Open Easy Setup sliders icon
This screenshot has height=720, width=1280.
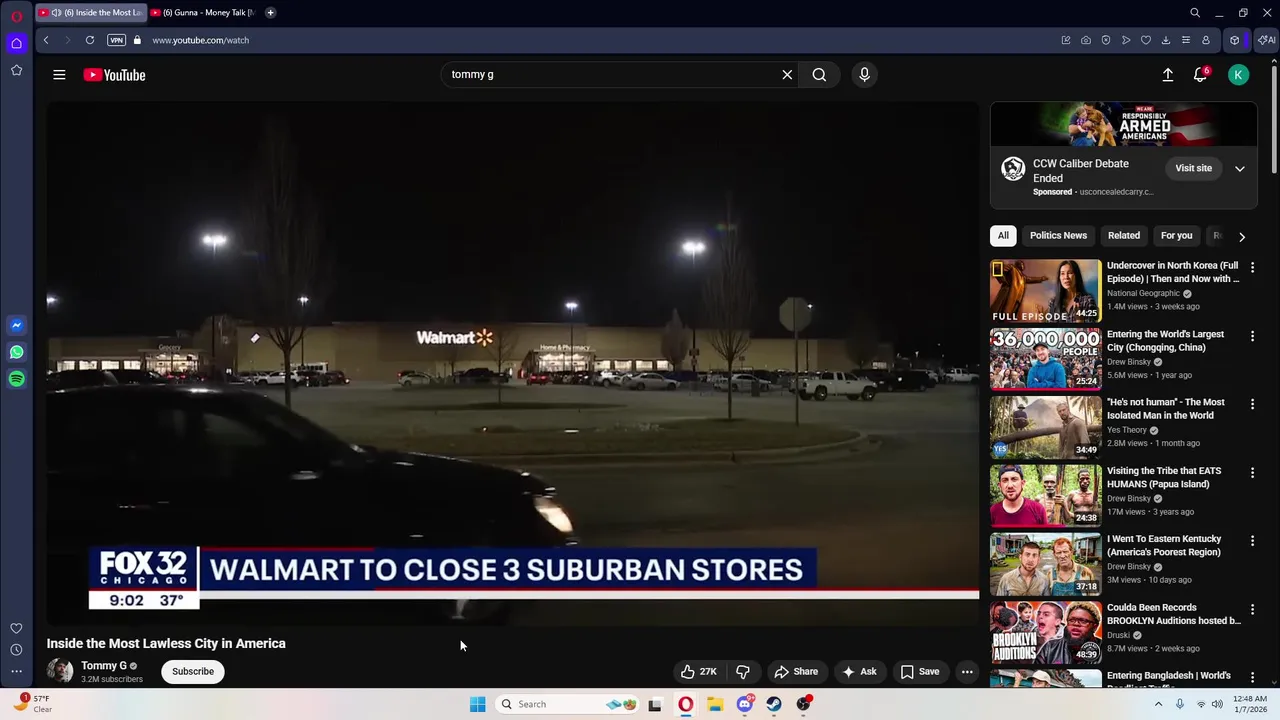click(x=1186, y=40)
